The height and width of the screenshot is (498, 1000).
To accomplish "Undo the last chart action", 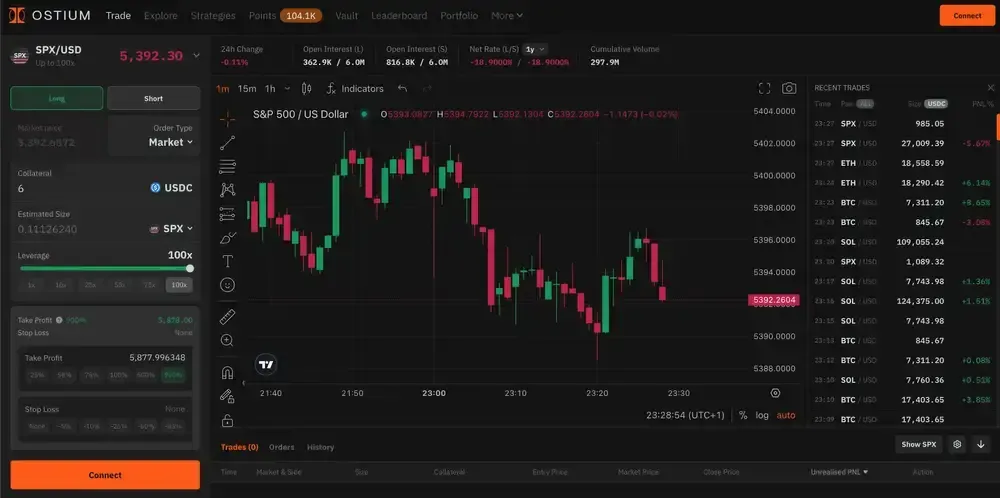I will (x=402, y=89).
